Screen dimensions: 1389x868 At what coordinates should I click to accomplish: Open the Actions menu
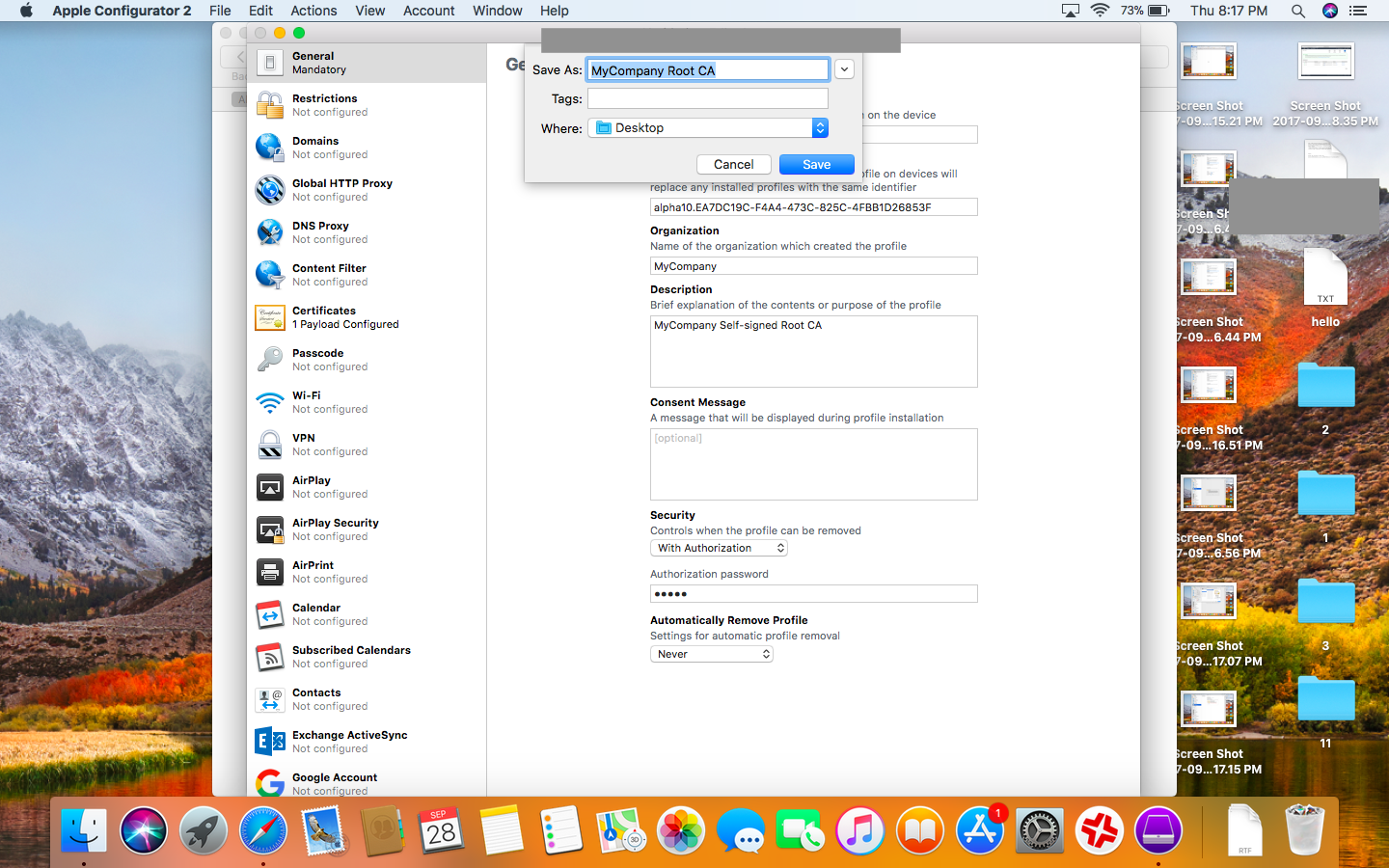313,11
